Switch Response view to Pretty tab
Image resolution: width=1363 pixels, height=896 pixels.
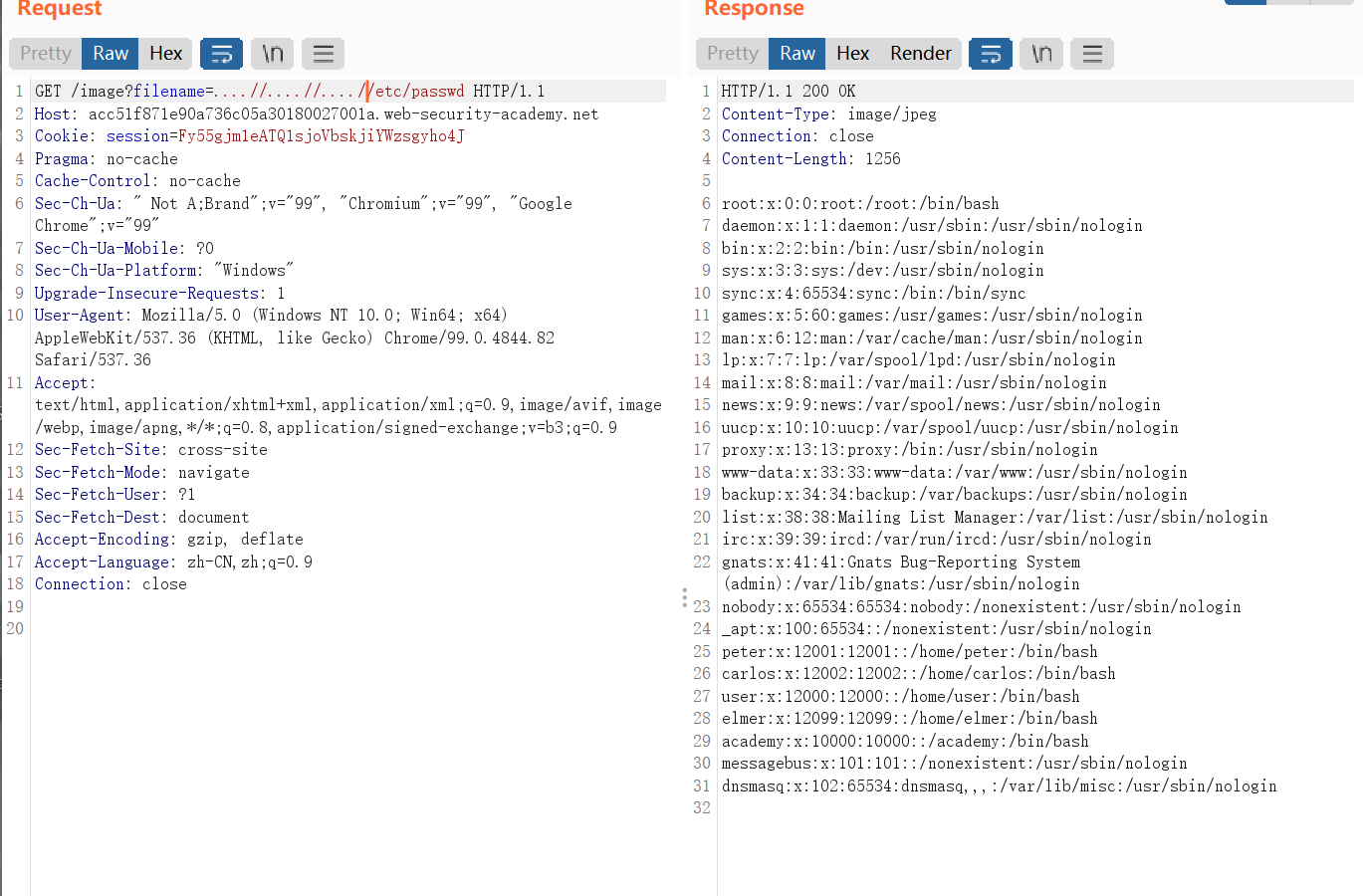pyautogui.click(x=733, y=54)
